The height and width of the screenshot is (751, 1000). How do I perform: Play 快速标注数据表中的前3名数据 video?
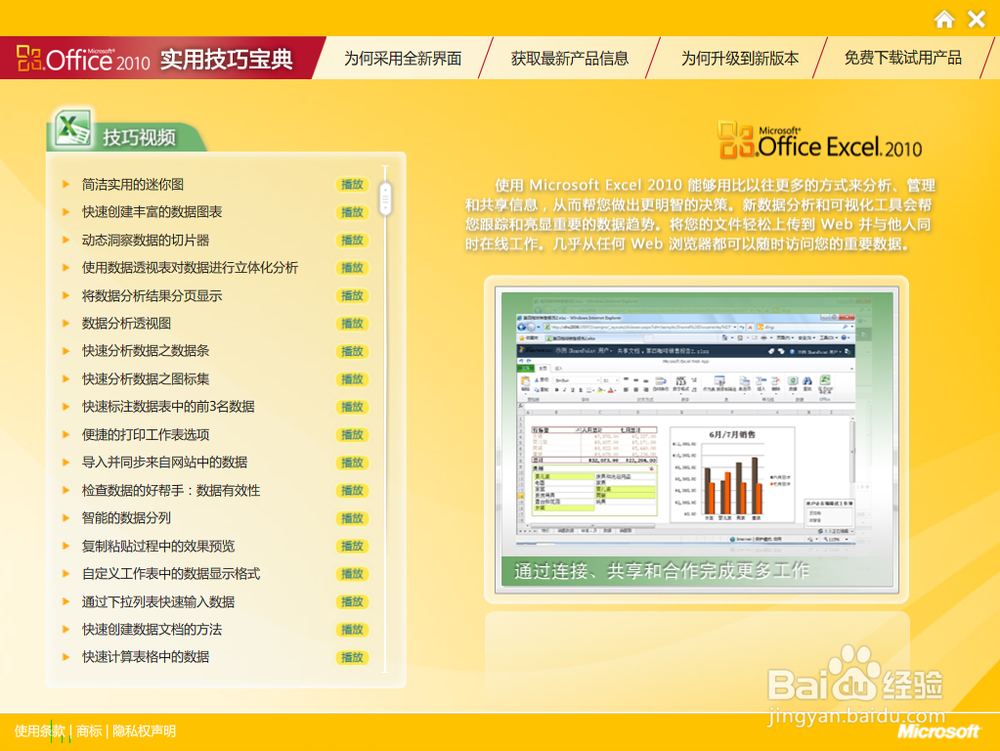352,407
